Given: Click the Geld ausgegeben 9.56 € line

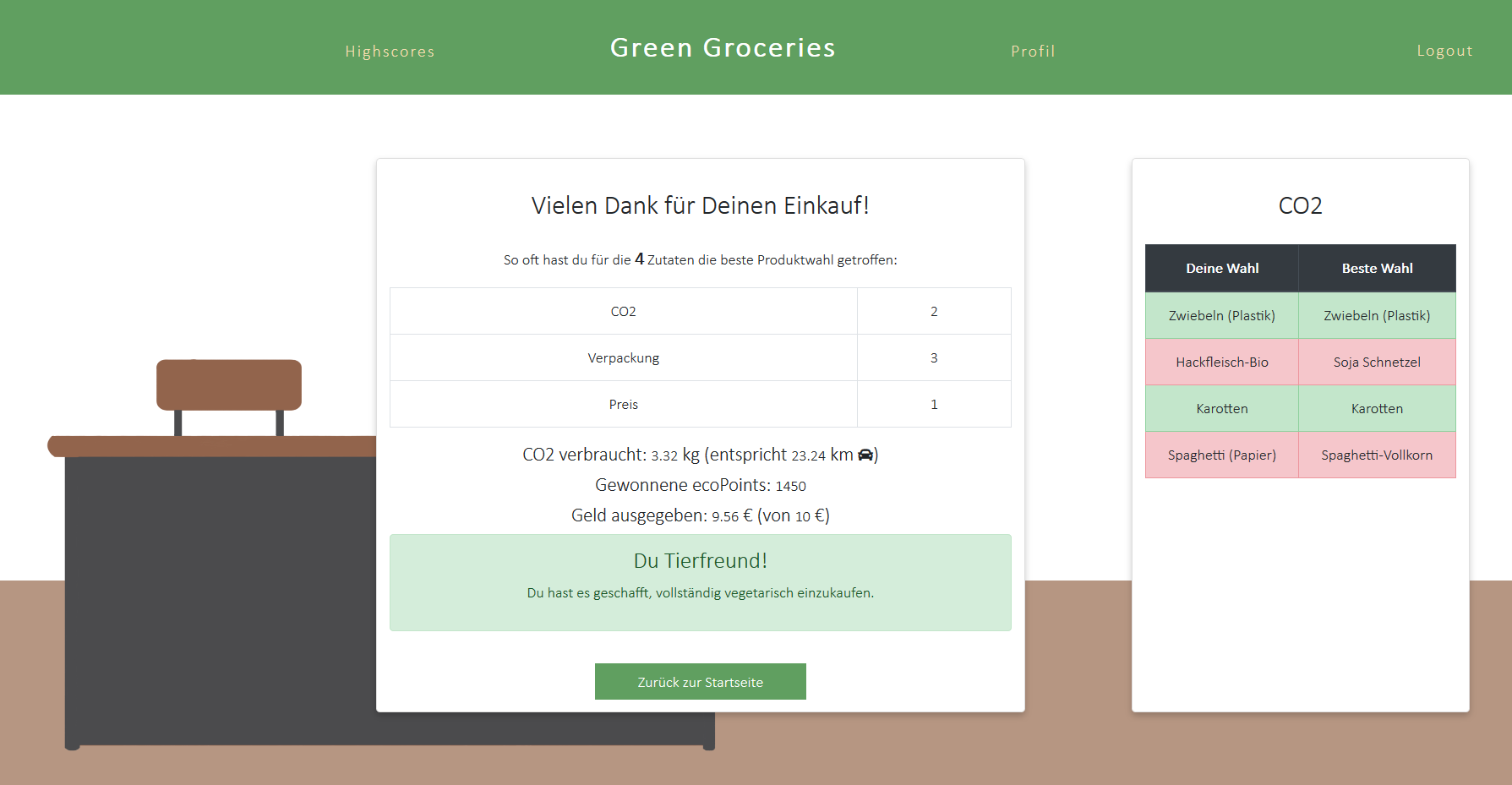Looking at the screenshot, I should click(x=701, y=515).
